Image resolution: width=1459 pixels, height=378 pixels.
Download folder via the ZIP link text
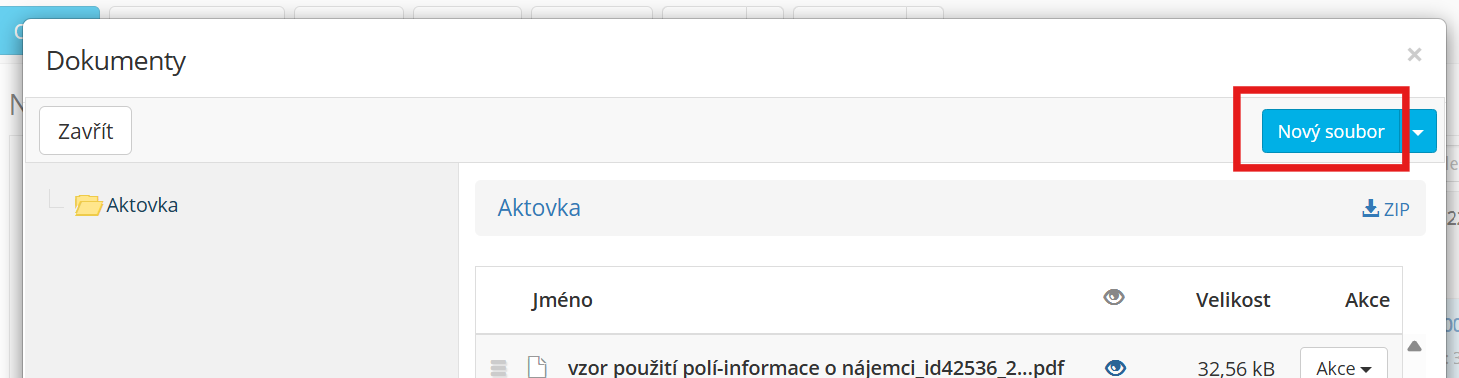click(1397, 210)
